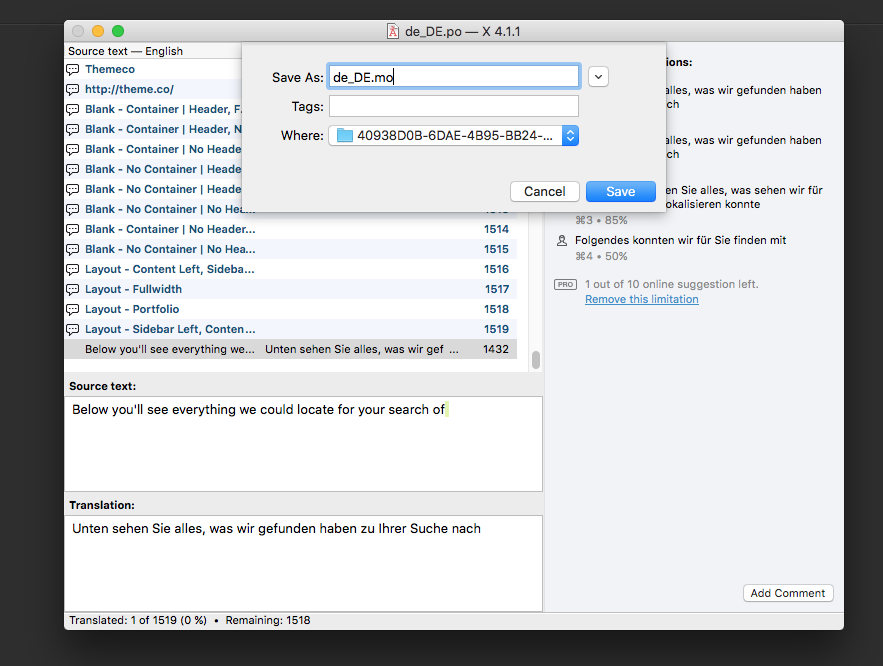Click the ⌘4 • 50% suggestion score
This screenshot has height=666, width=883.
601,256
